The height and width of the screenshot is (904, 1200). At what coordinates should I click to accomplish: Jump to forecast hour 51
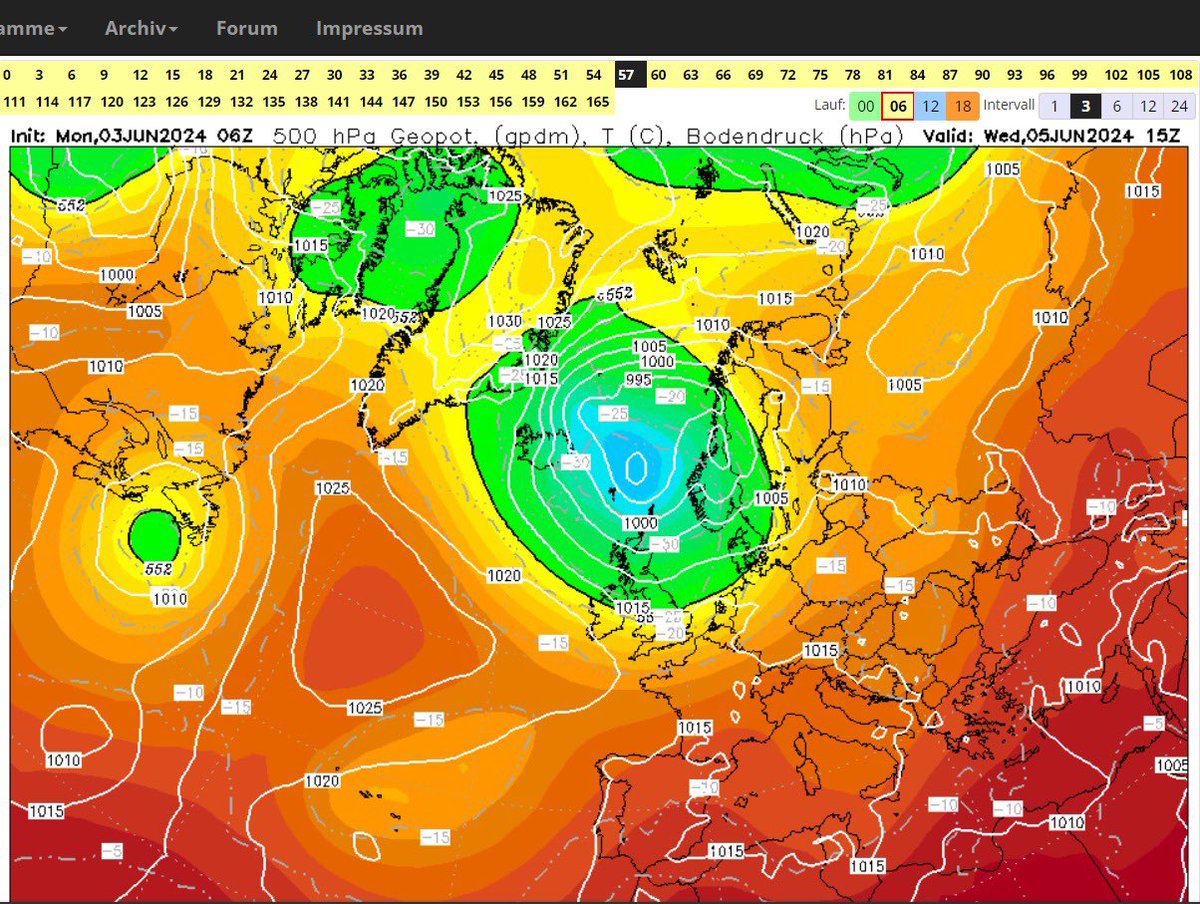561,75
